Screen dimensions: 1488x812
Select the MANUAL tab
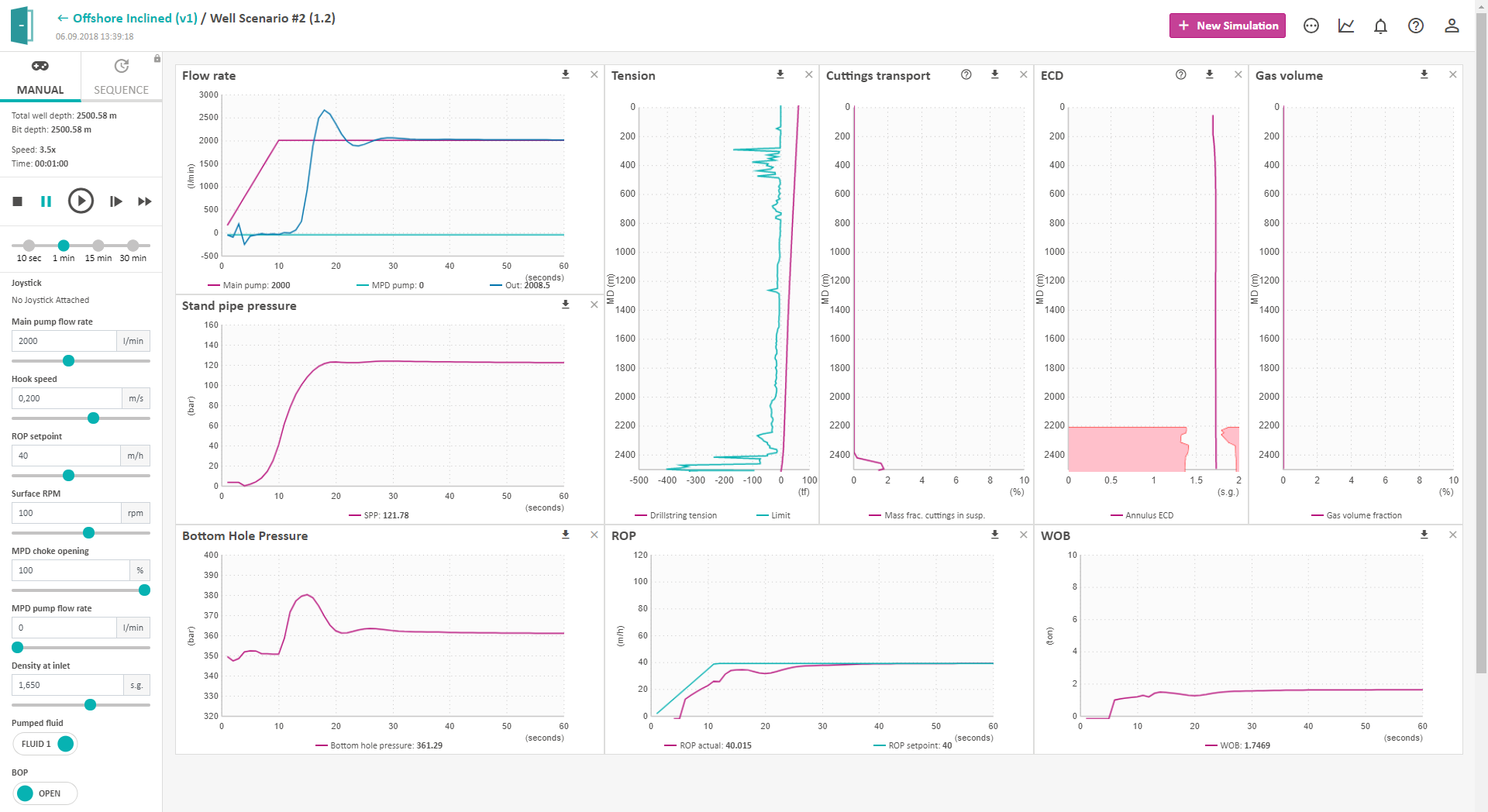(40, 76)
